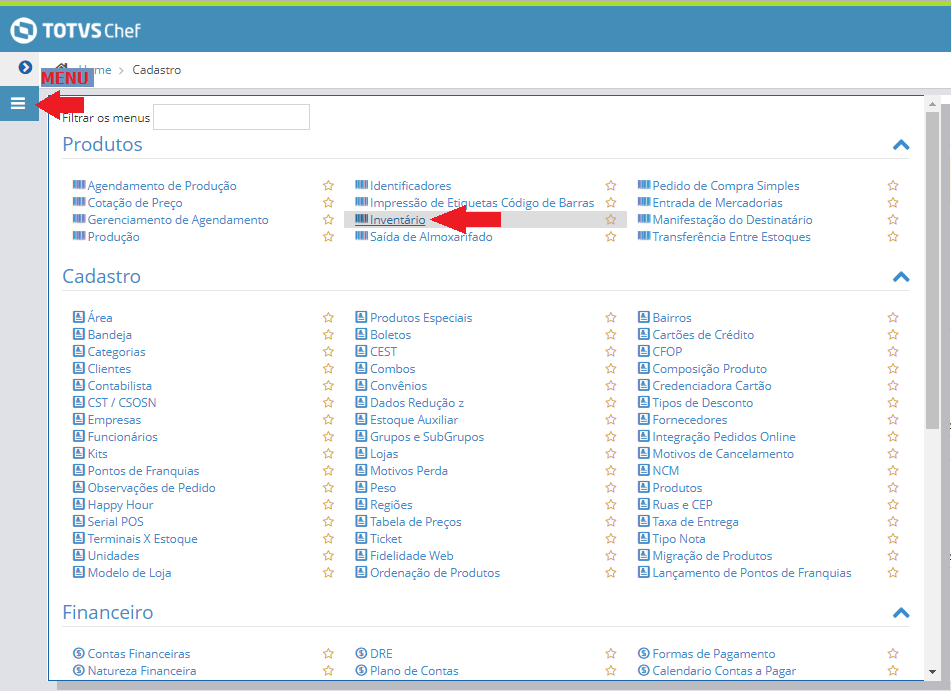Star the Entrada de Mercadorias item
The height and width of the screenshot is (691, 951).
point(893,203)
